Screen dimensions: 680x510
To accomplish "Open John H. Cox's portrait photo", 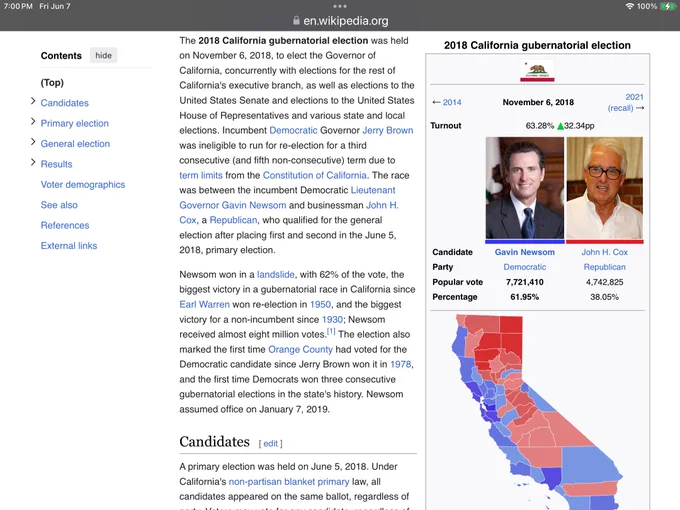I will (x=605, y=188).
